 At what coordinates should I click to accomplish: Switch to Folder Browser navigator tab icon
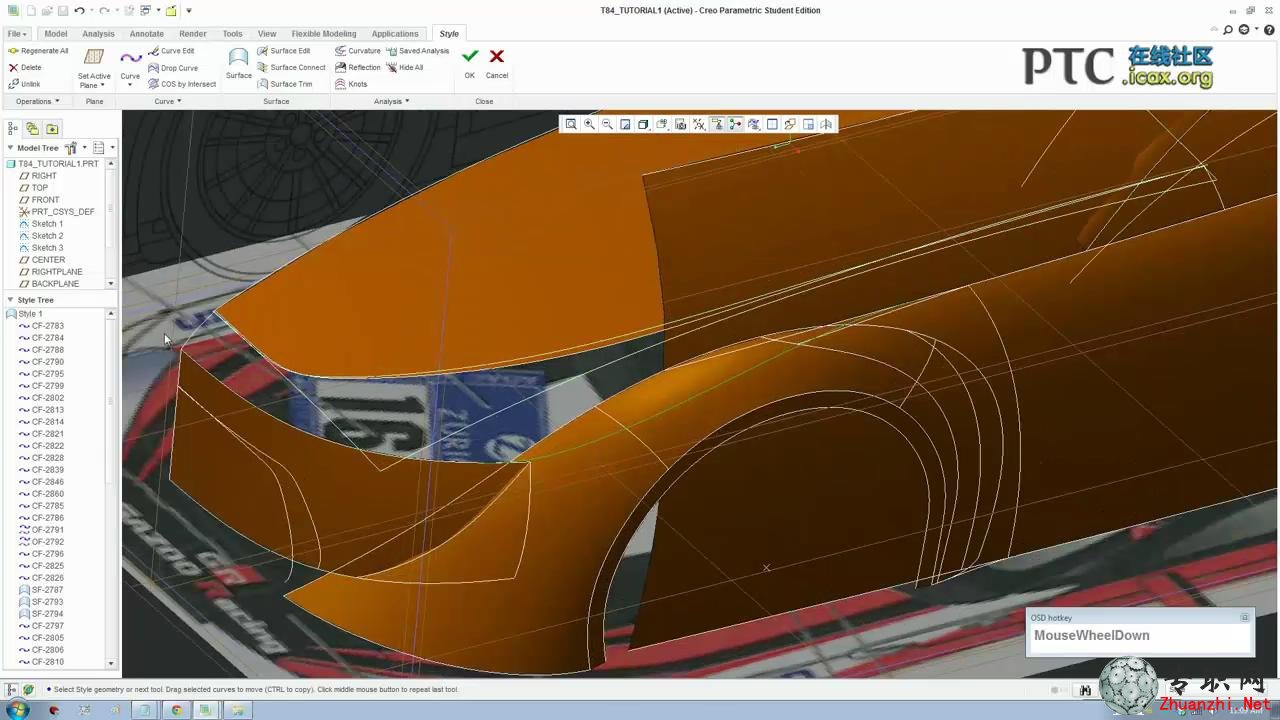coord(32,128)
